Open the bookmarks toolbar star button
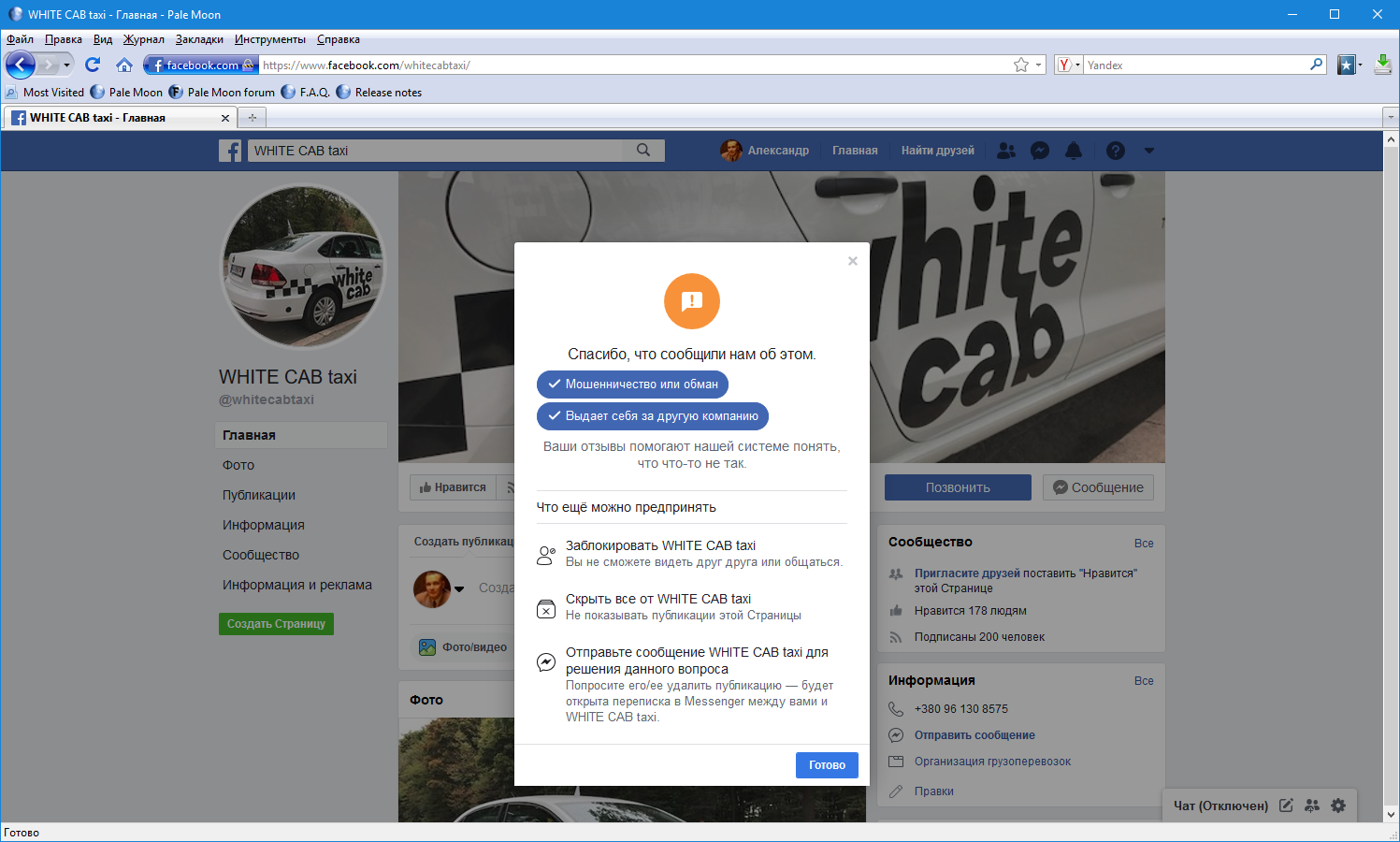1400x842 pixels. 1347,65
